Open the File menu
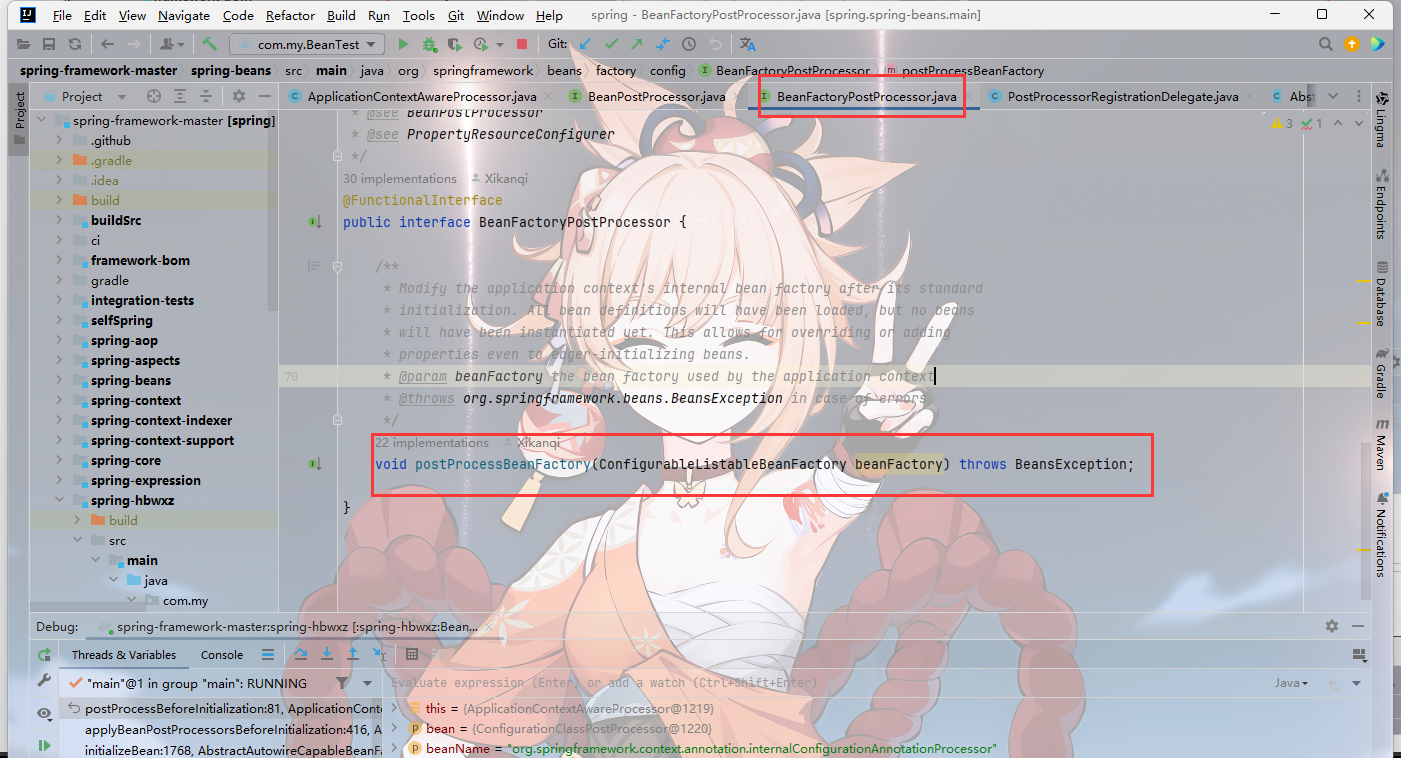 pyautogui.click(x=61, y=16)
